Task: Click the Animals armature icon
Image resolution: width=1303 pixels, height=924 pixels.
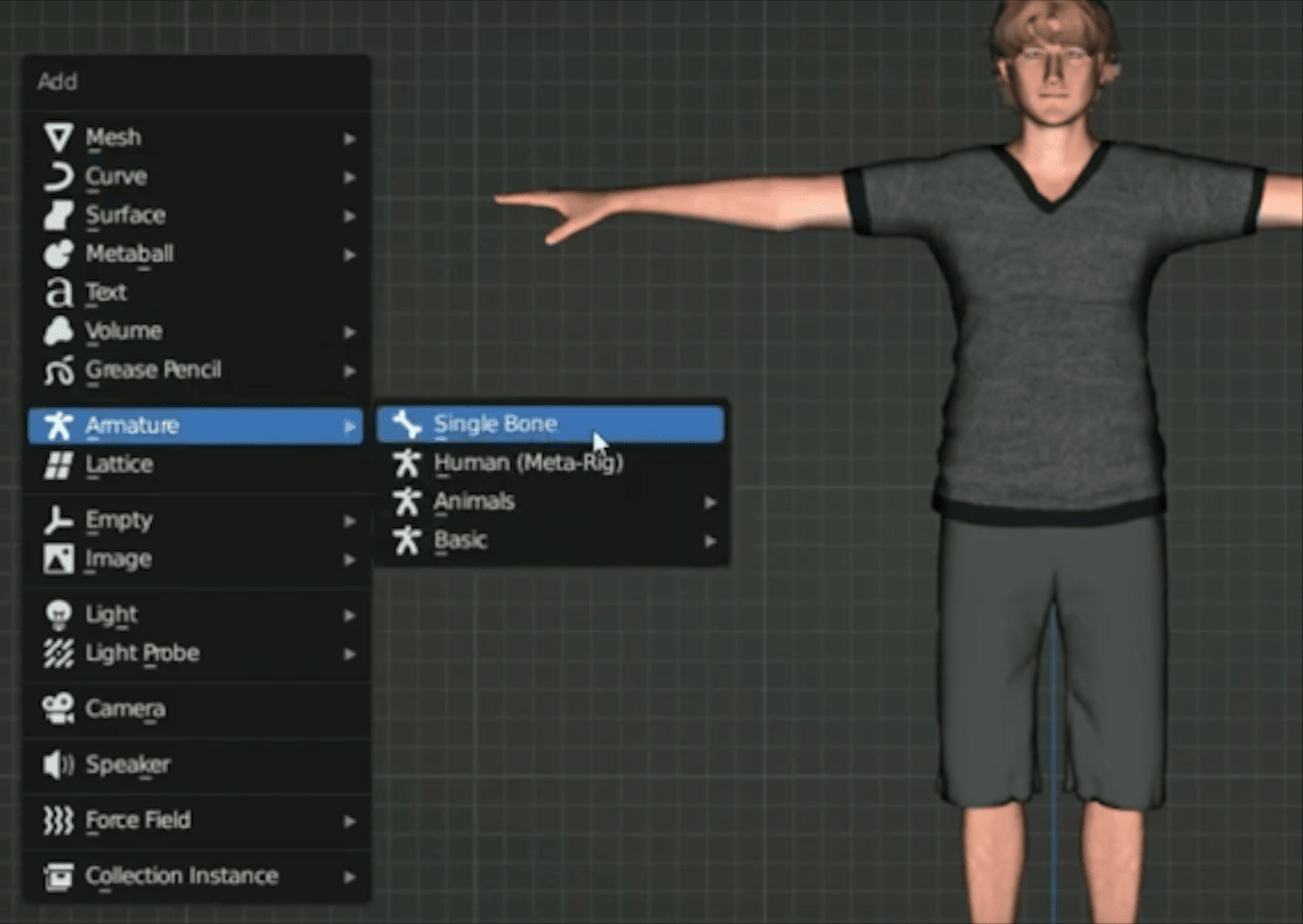Action: (407, 501)
